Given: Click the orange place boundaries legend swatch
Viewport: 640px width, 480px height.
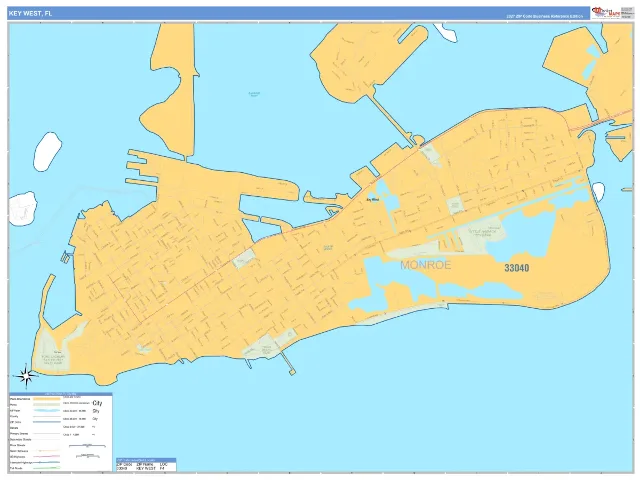Looking at the screenshot, I should [47, 399].
